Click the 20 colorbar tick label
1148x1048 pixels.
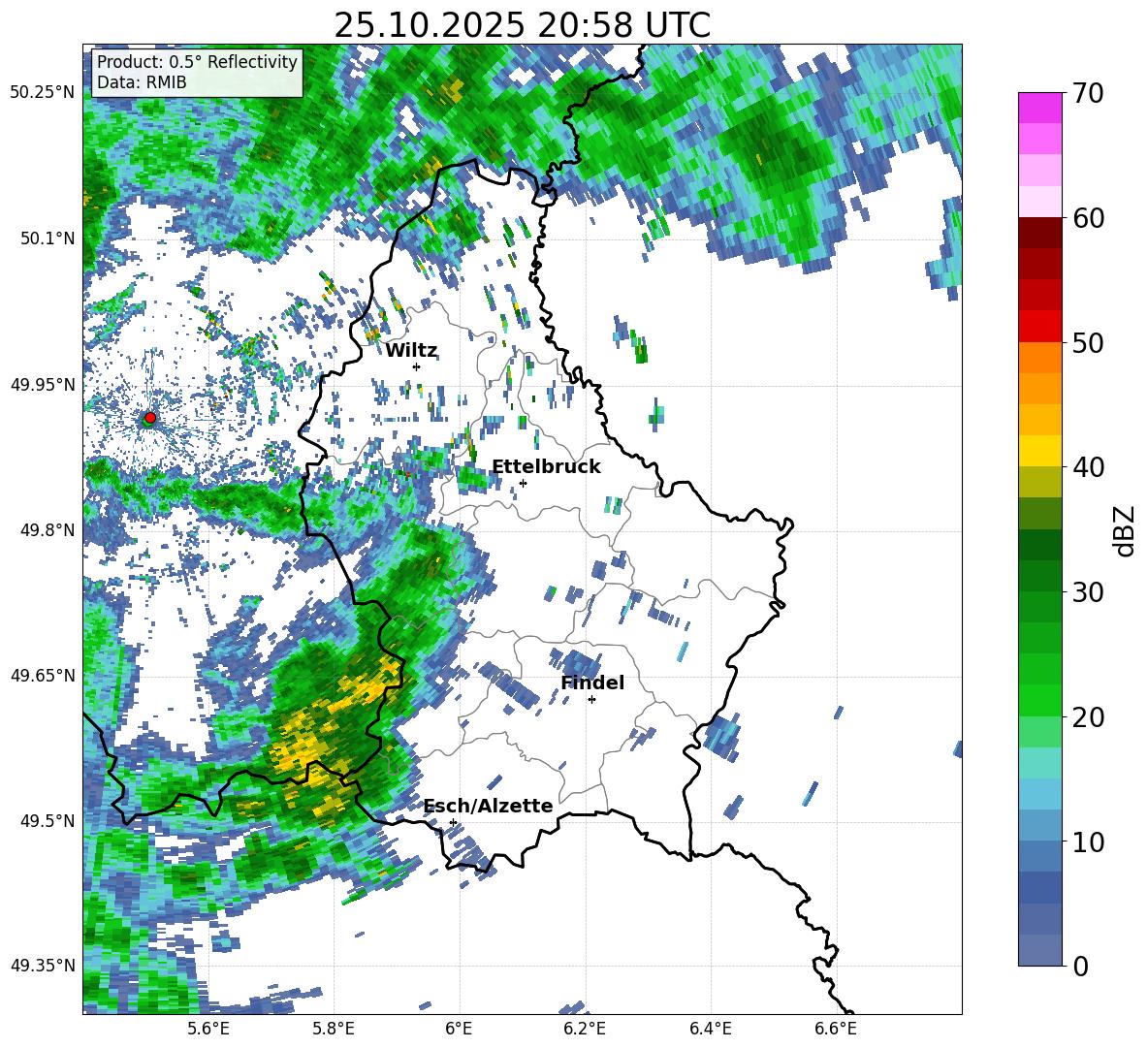(x=1087, y=716)
